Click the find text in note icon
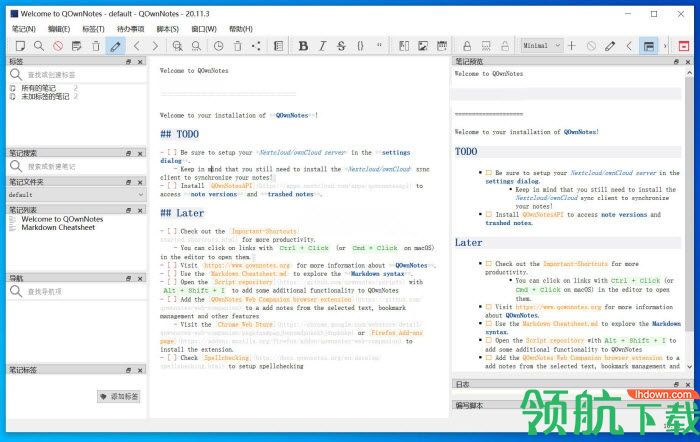Viewport: 700px width, 442px height. click(x=178, y=46)
